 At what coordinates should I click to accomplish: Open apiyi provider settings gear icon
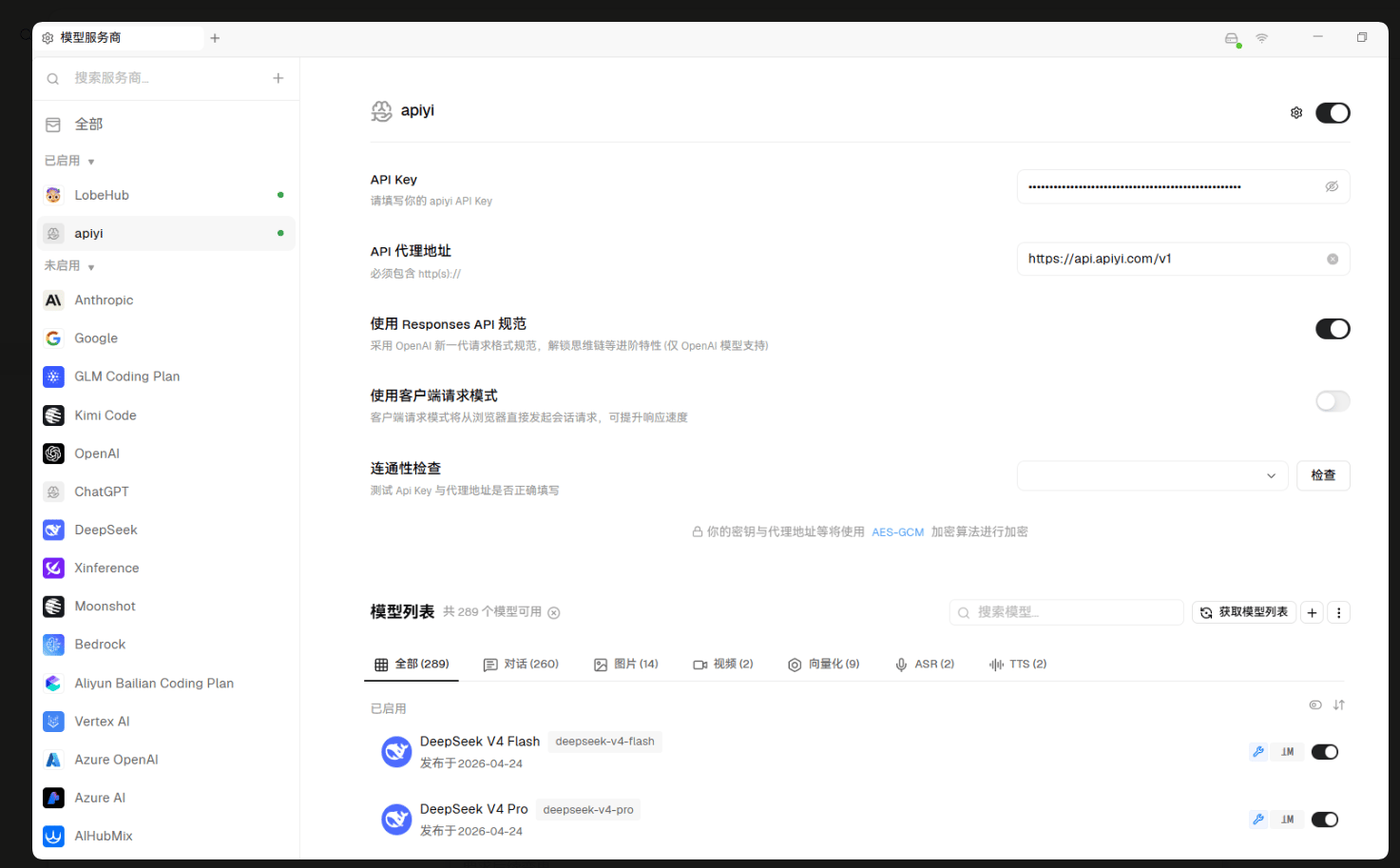(1295, 113)
